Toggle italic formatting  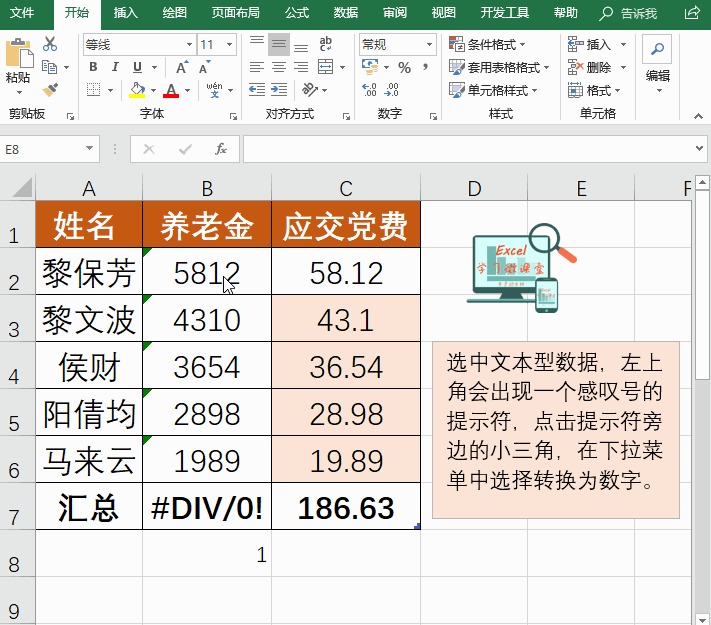pos(115,67)
